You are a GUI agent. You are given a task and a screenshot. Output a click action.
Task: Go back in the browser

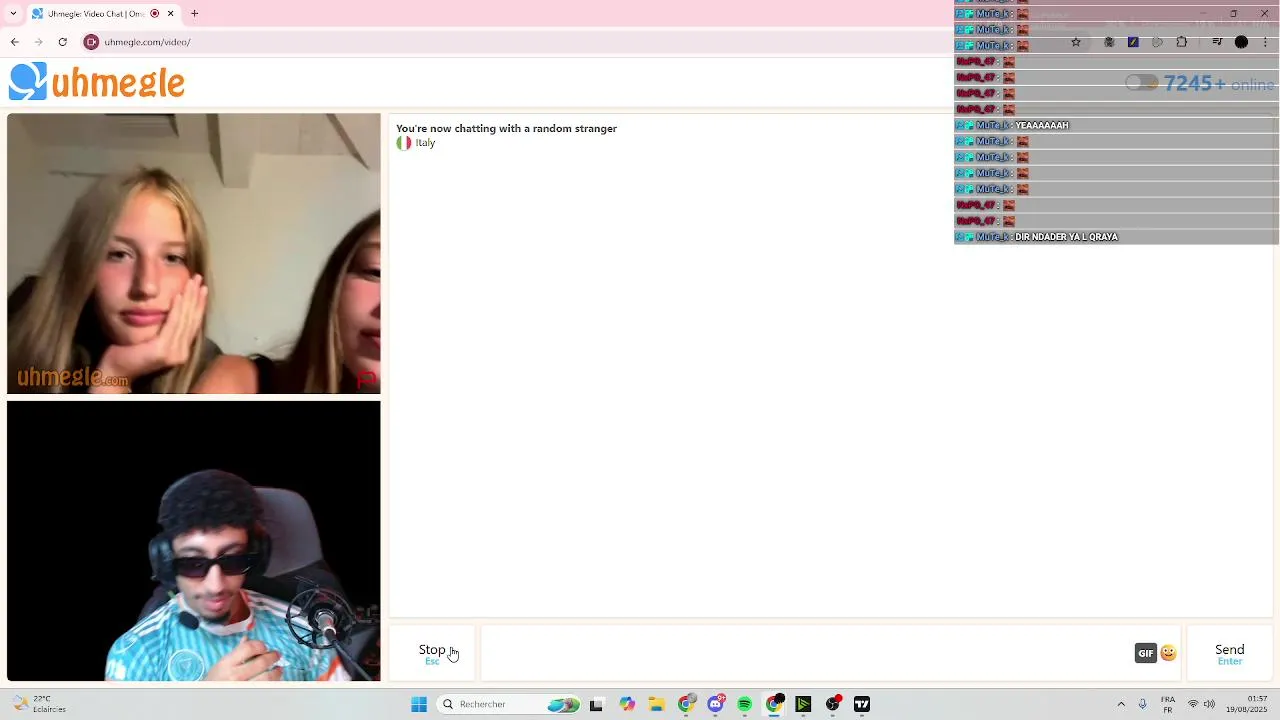pos(14,42)
